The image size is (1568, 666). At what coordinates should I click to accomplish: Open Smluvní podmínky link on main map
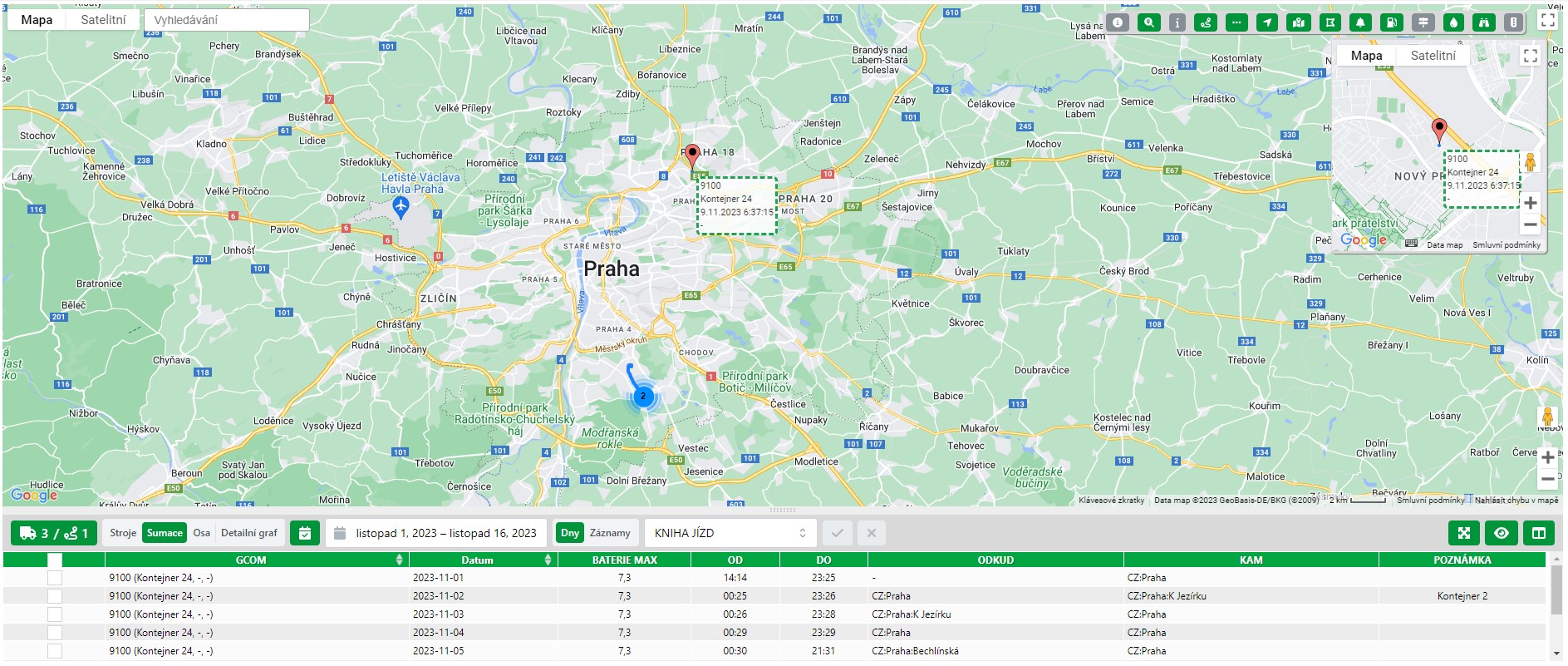click(1430, 501)
